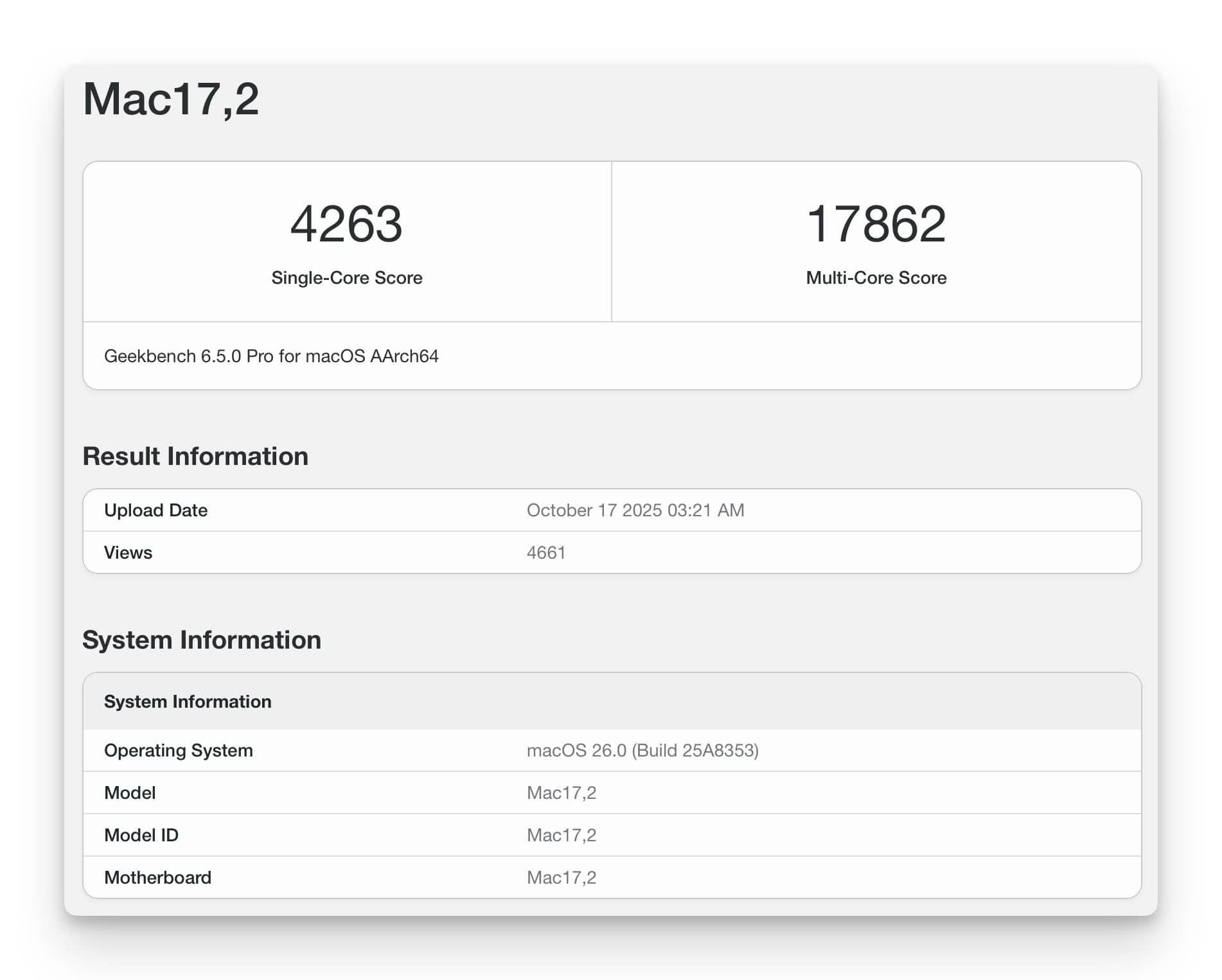Click the Geekbench 6.5.0 Pro version text
Viewport: 1222px width, 980px height.
(x=271, y=356)
